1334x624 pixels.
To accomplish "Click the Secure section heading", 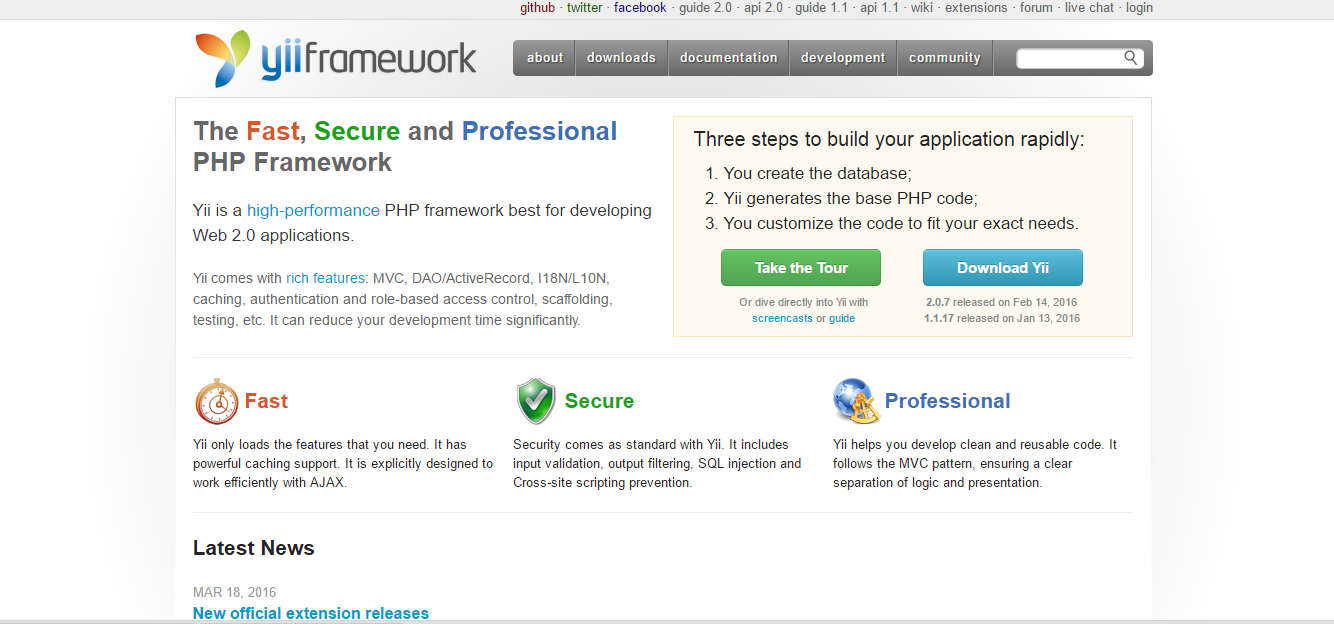I will pyautogui.click(x=599, y=401).
